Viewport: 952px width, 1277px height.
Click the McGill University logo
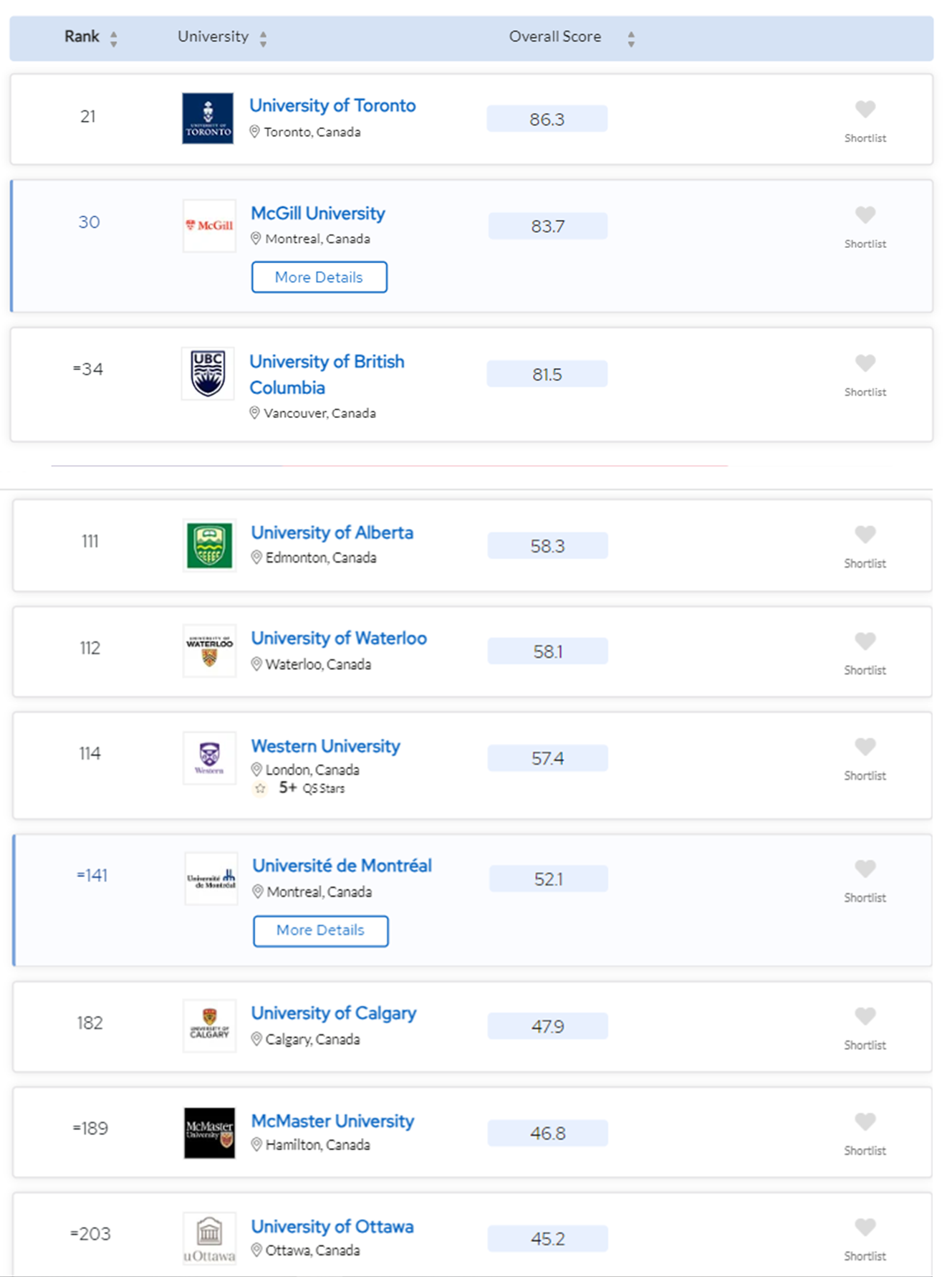click(209, 226)
